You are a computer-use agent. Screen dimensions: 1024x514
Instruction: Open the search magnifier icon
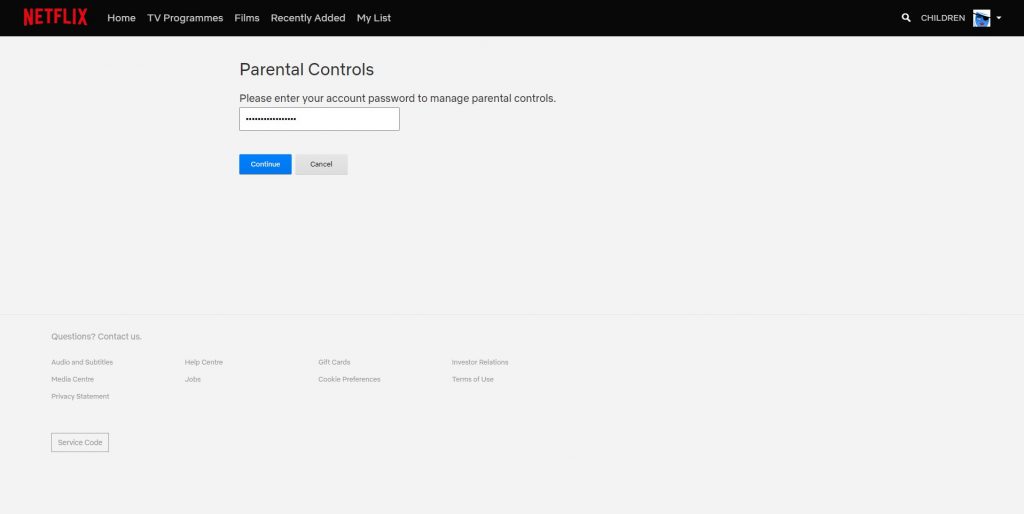tap(906, 18)
